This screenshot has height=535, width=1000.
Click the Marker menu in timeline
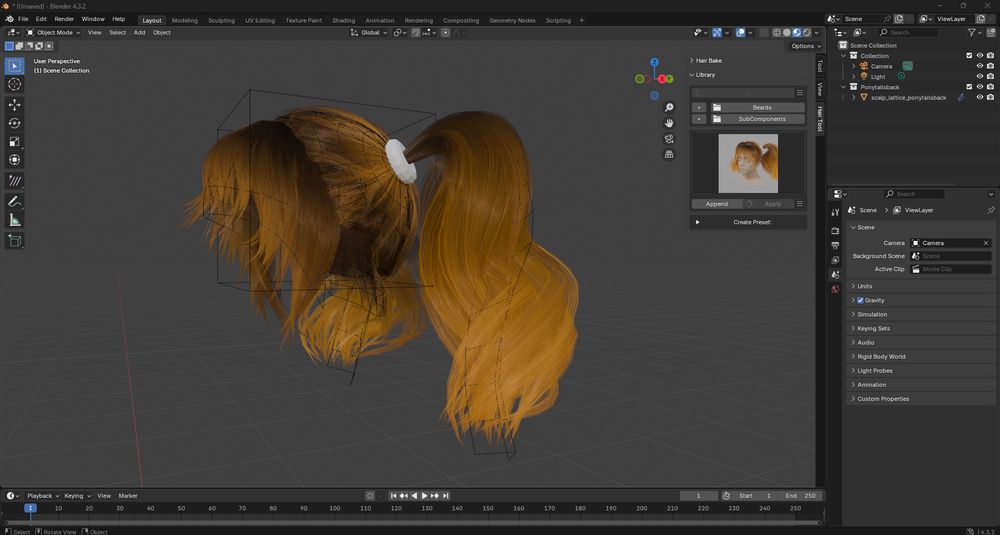point(128,495)
